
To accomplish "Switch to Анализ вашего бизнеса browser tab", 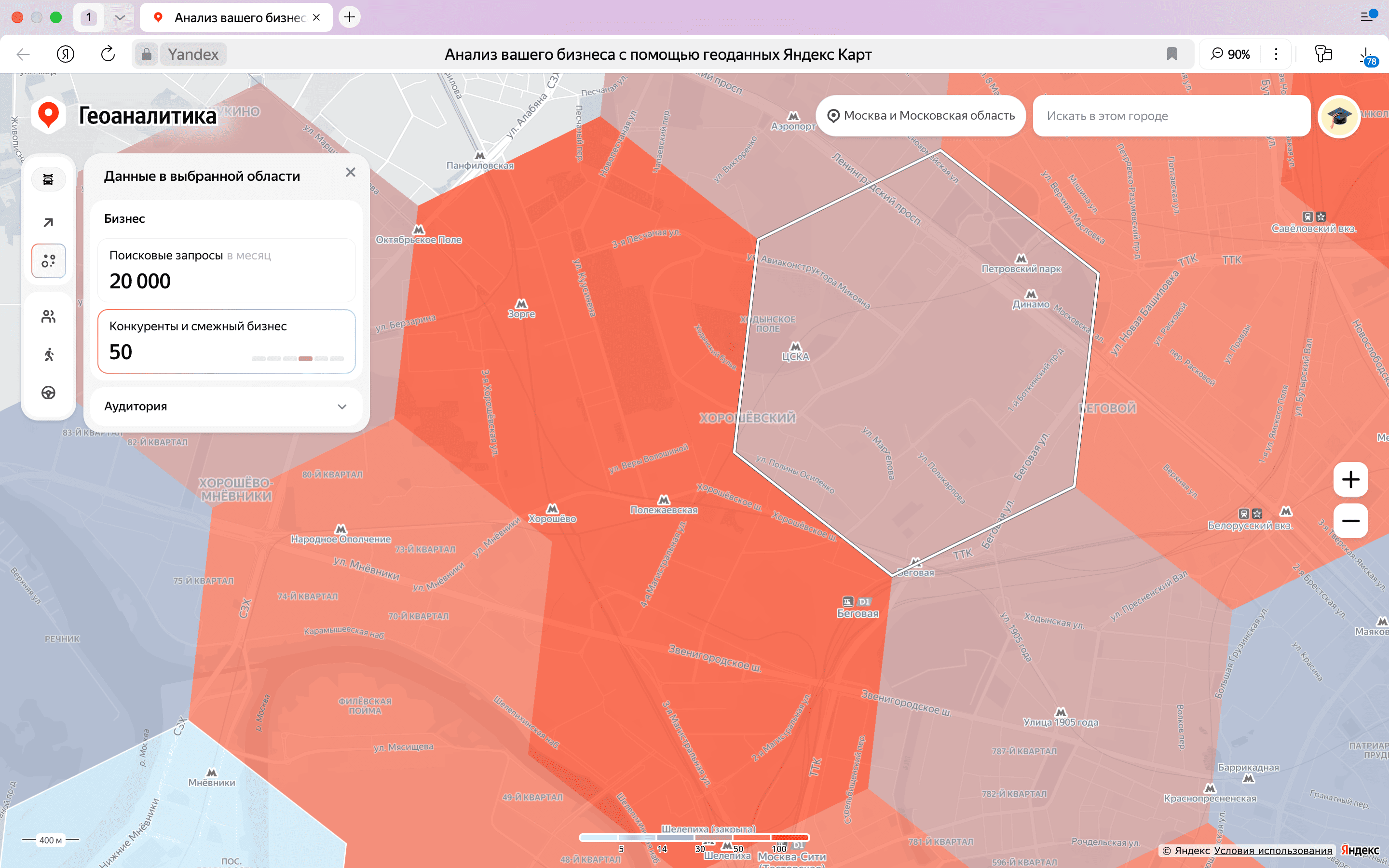I will tap(236, 17).
